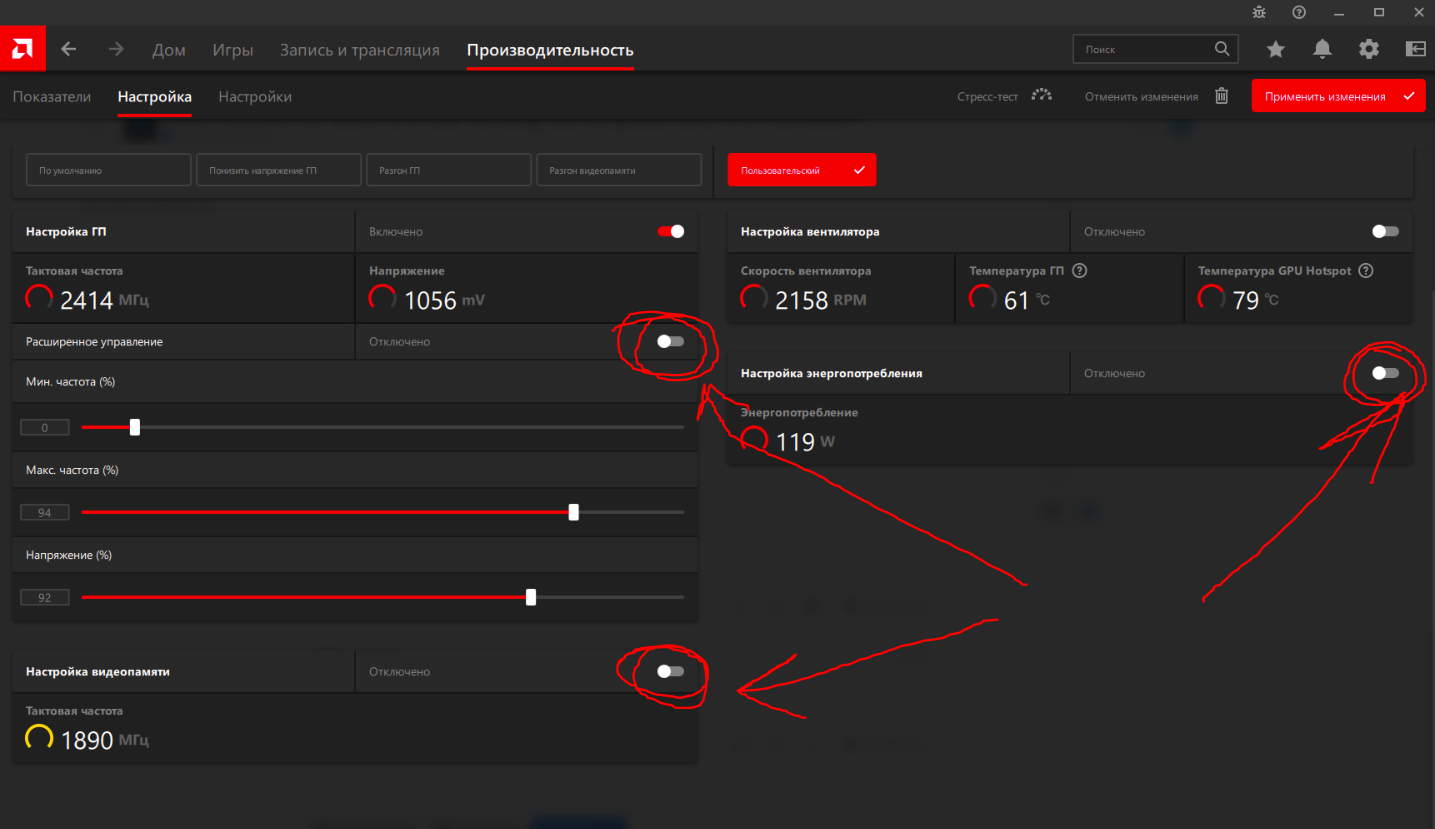Screen dimensions: 1435x829
Task: Open help for Температура GPU Hotspot
Action: coord(1366,271)
